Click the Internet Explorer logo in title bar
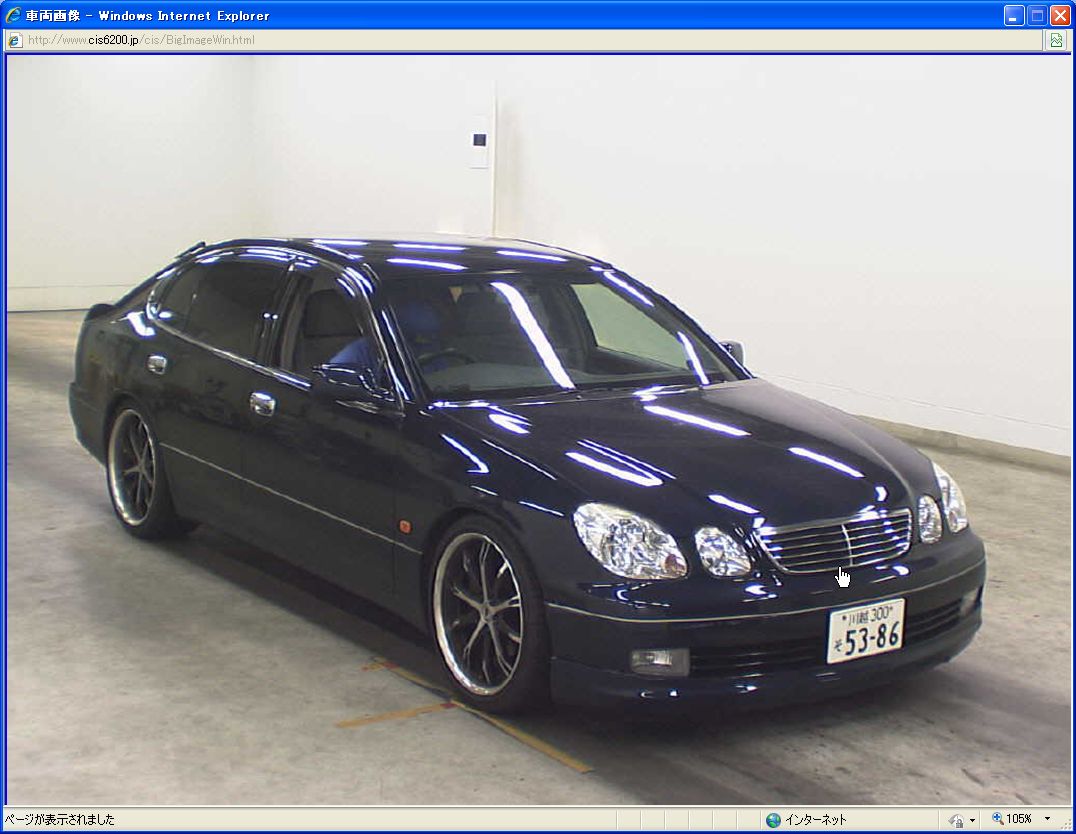 click(13, 15)
